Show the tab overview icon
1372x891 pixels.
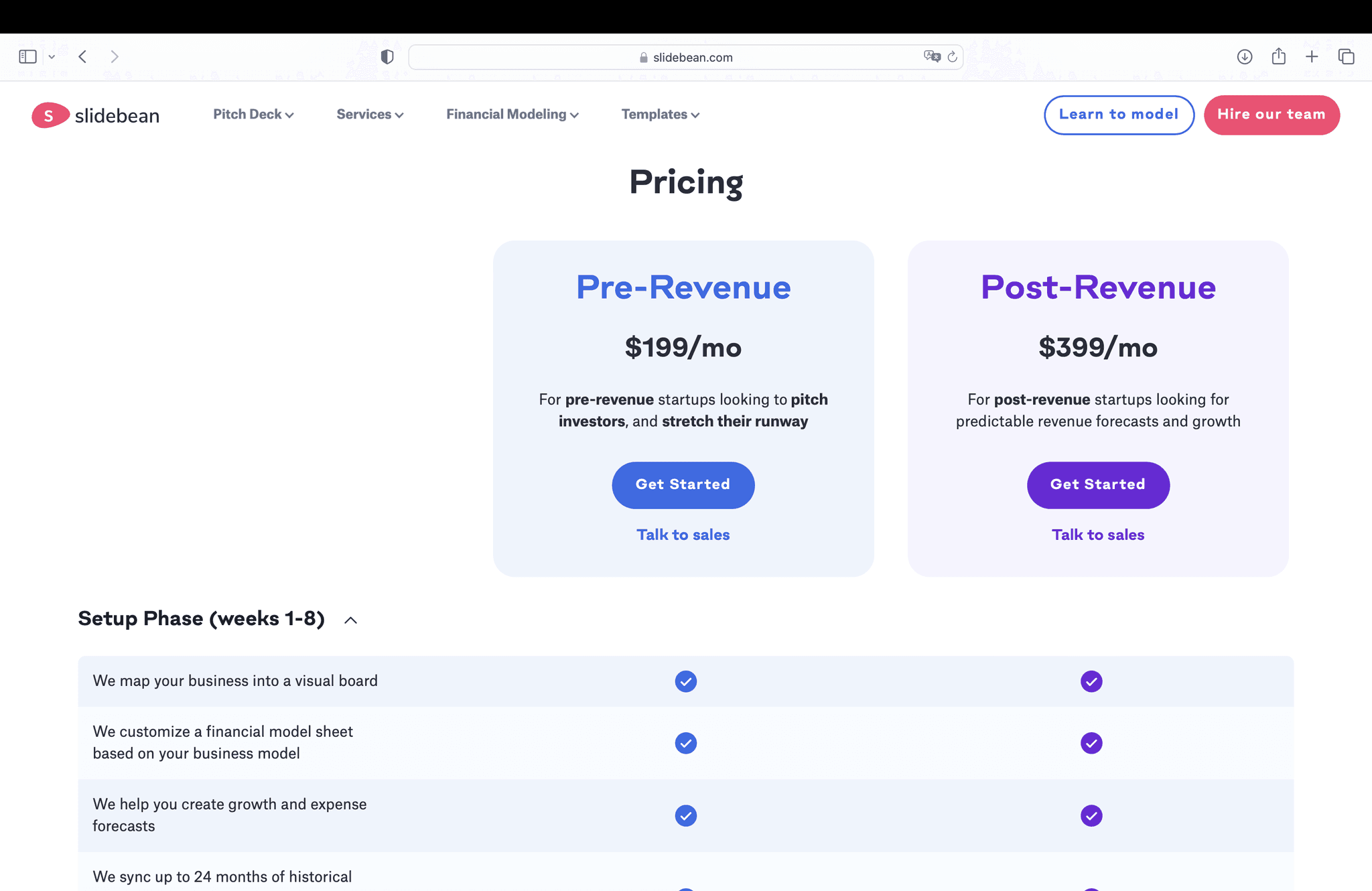click(x=1346, y=57)
